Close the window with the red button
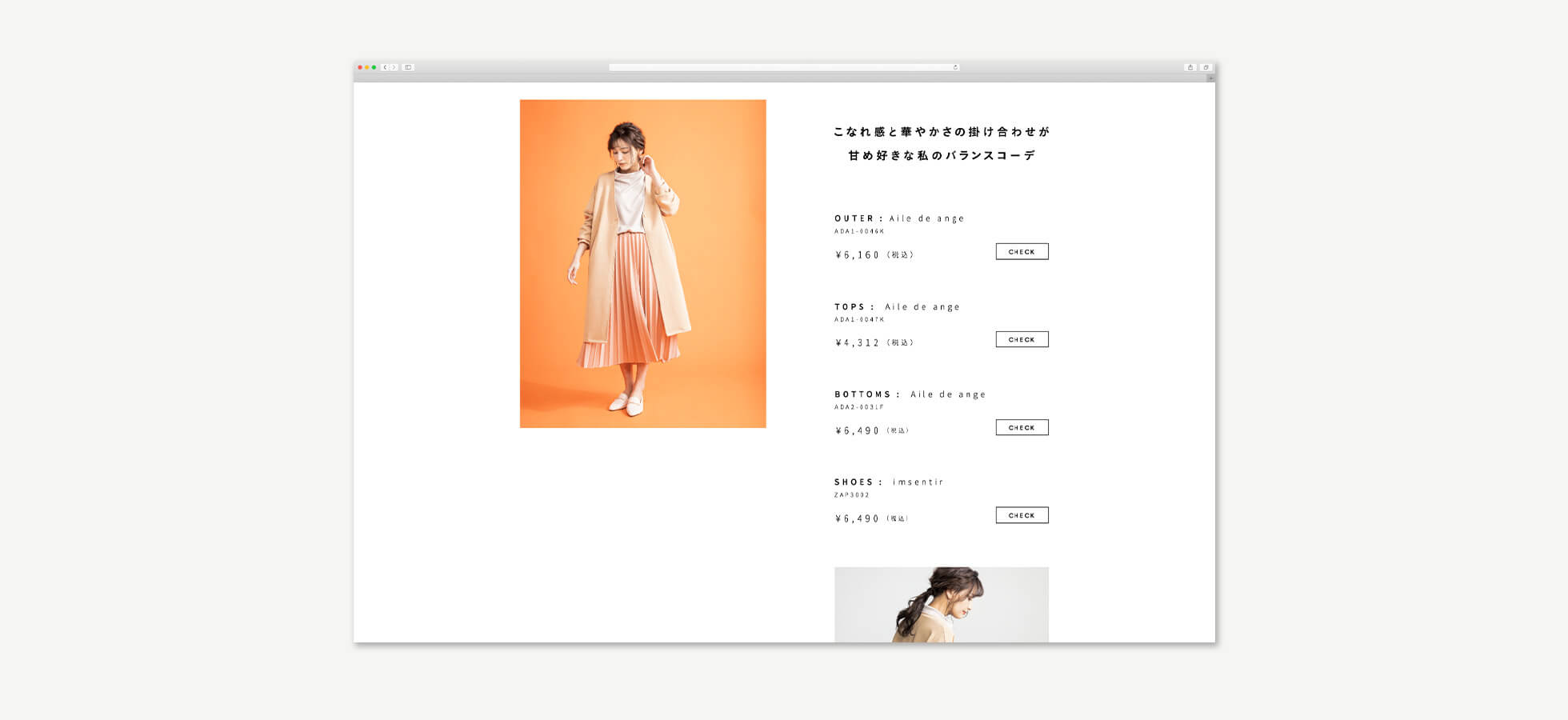Image resolution: width=1568 pixels, height=720 pixels. pyautogui.click(x=360, y=67)
